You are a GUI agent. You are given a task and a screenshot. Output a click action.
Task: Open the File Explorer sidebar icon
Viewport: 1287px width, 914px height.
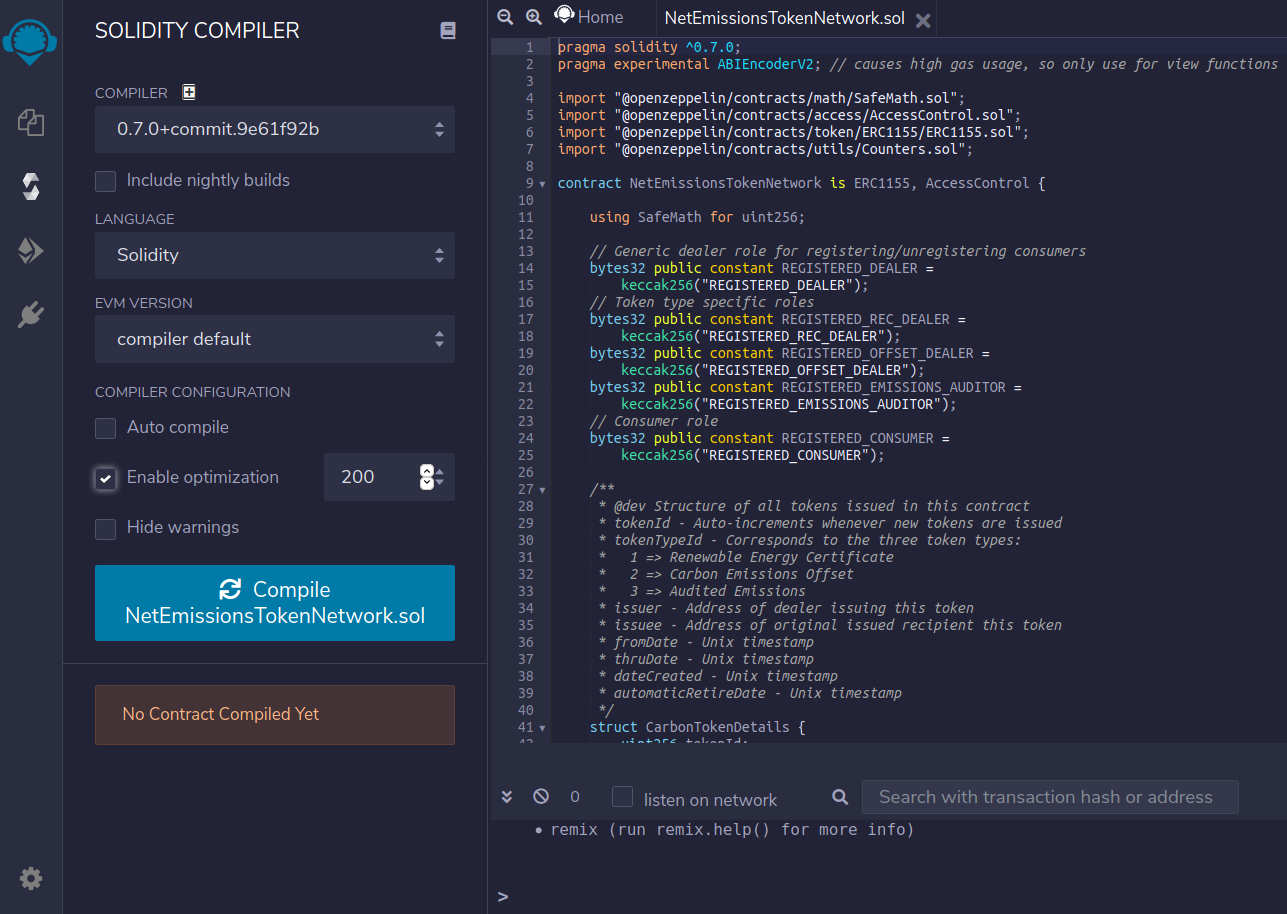[31, 123]
